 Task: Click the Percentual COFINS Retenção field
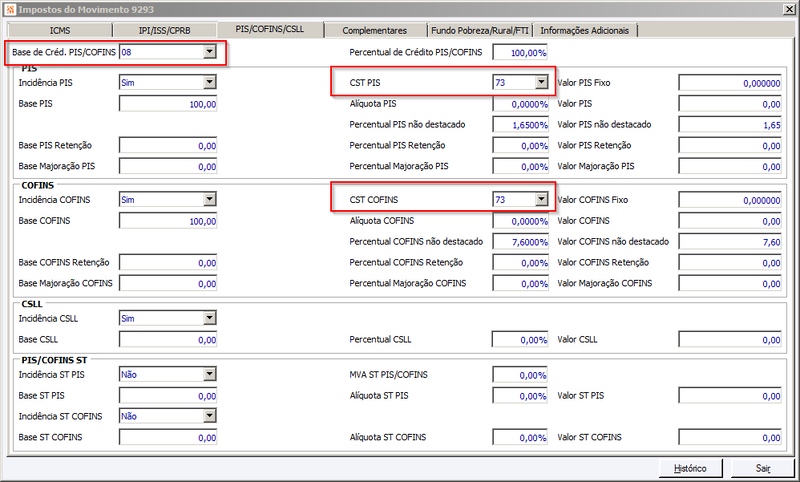[520, 263]
